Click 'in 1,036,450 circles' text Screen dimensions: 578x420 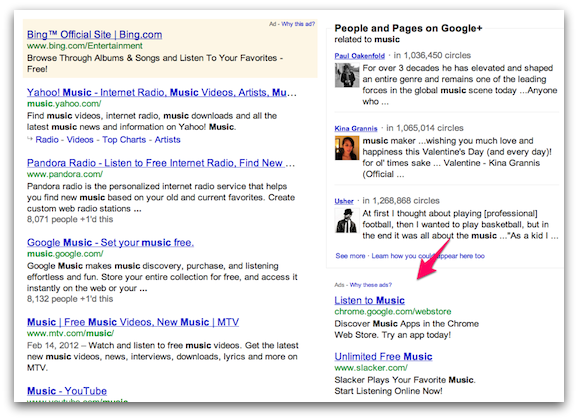point(432,55)
